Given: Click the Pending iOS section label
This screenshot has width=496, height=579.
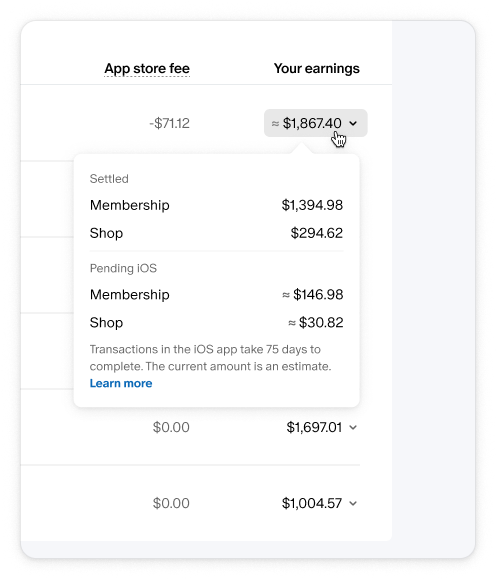Looking at the screenshot, I should pos(123,268).
